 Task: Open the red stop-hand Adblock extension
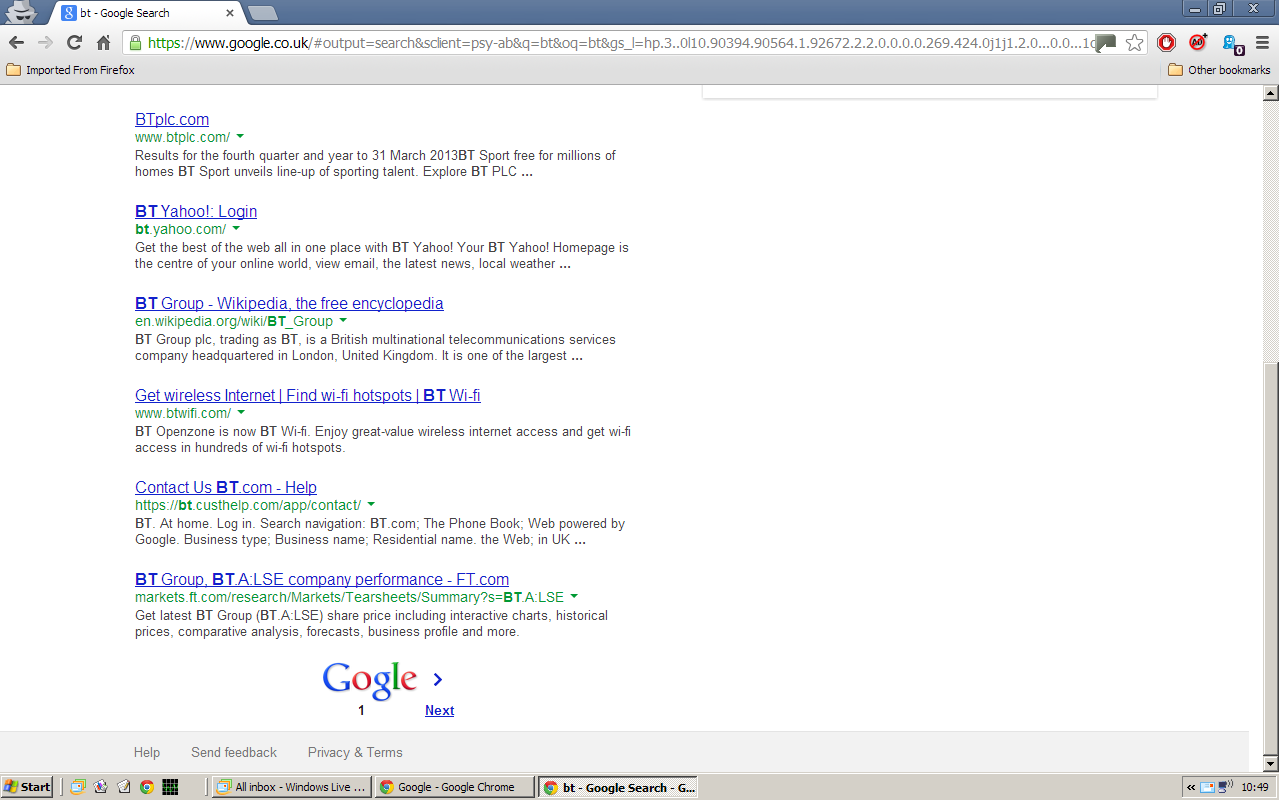(x=1166, y=42)
